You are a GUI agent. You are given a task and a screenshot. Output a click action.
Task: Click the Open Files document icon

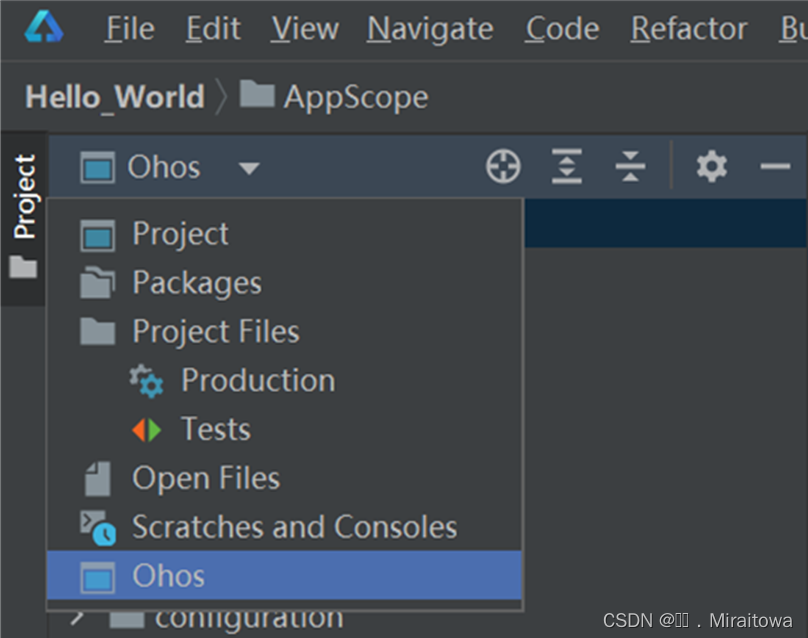[x=97, y=479]
